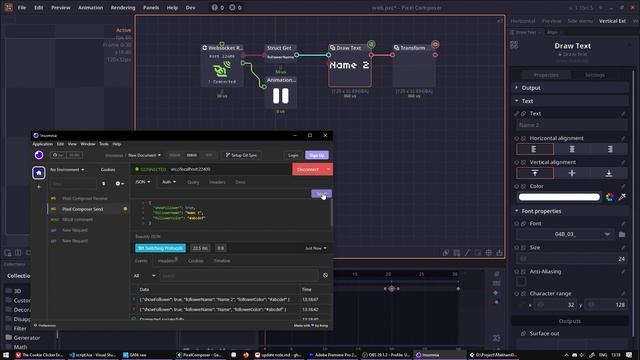This screenshot has height=360, width=640.
Task: Click the Setup Git Sync button
Action: click(x=241, y=155)
